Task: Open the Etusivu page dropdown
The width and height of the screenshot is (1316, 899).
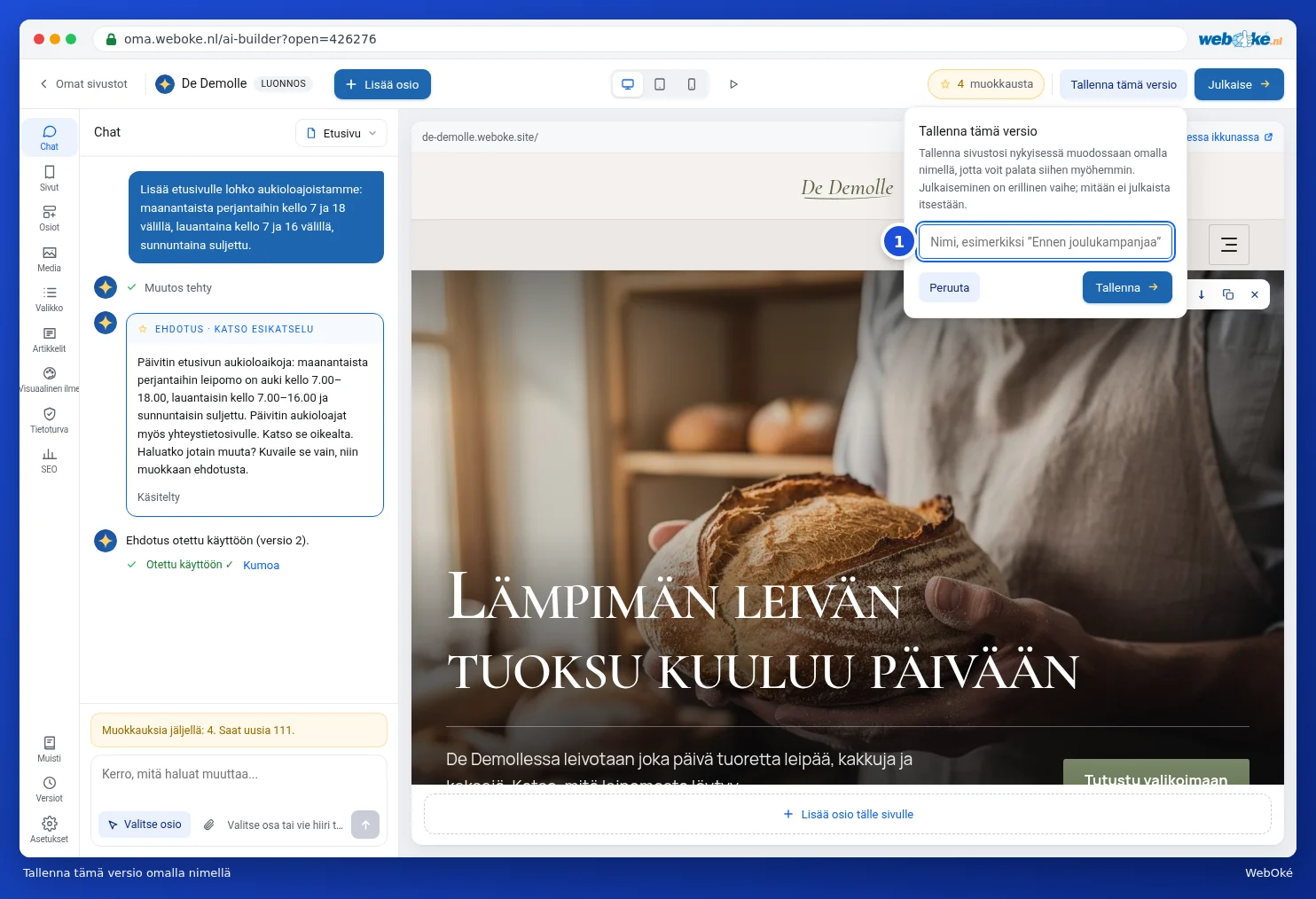Action: pos(341,133)
